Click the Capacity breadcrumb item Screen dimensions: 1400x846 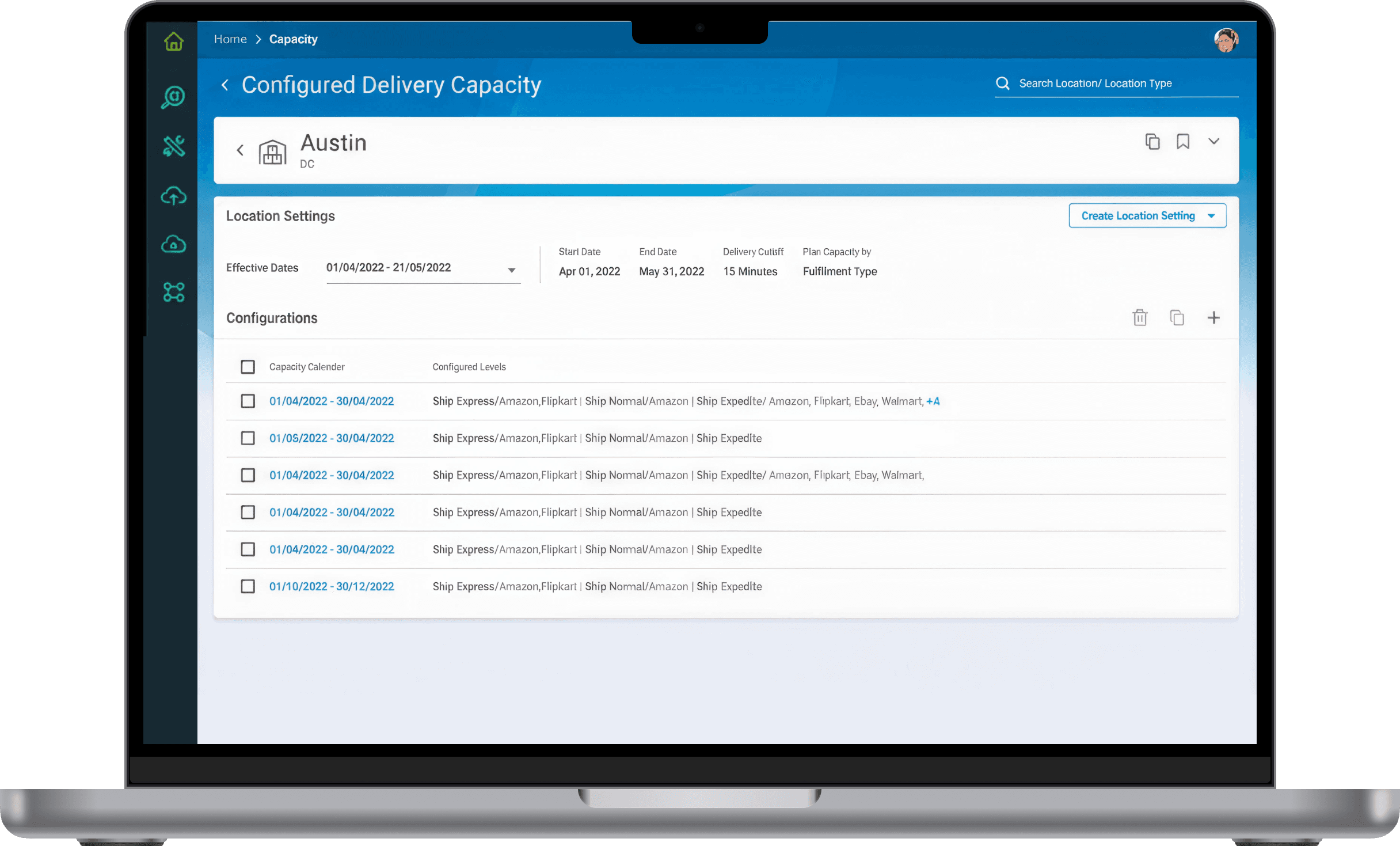293,39
